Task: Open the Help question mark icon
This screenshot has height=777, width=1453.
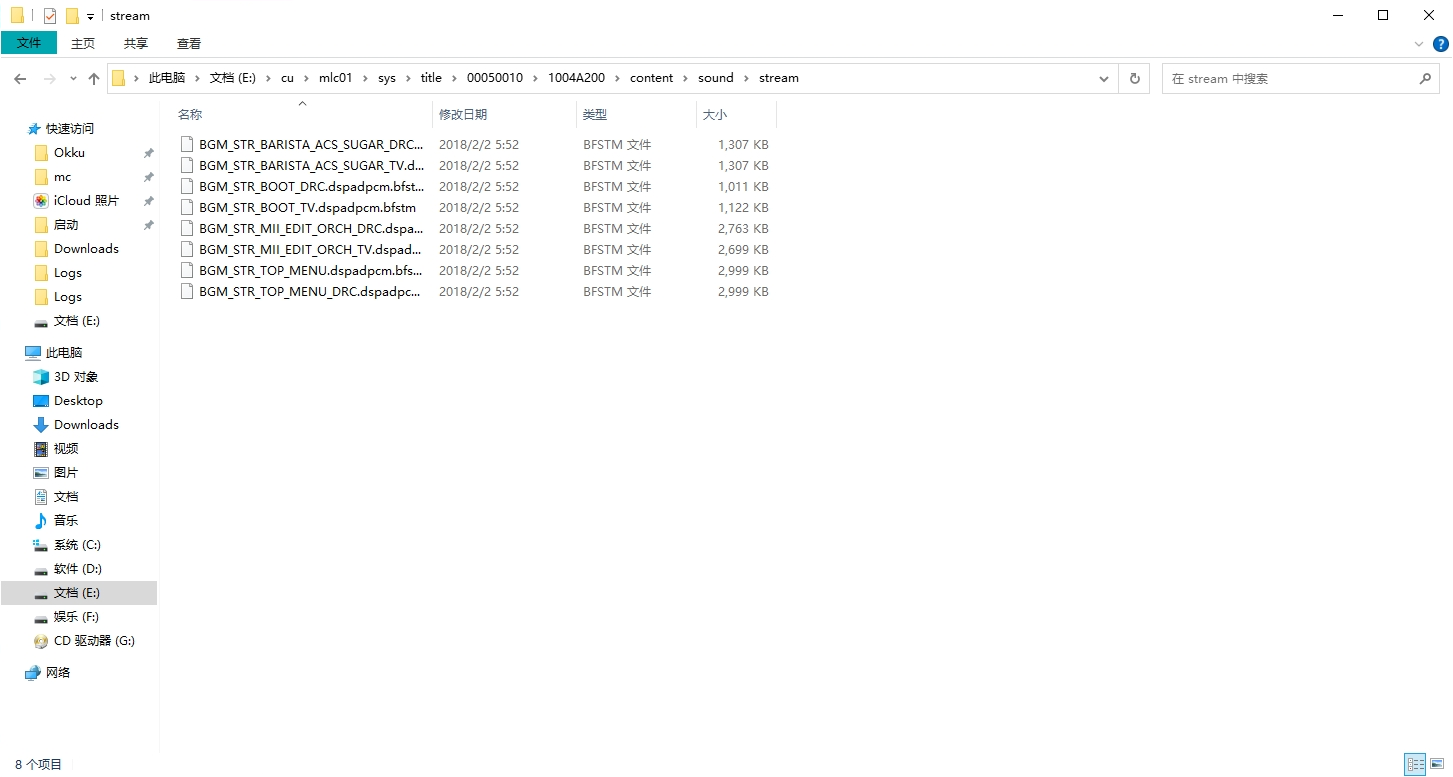Action: pos(1441,44)
